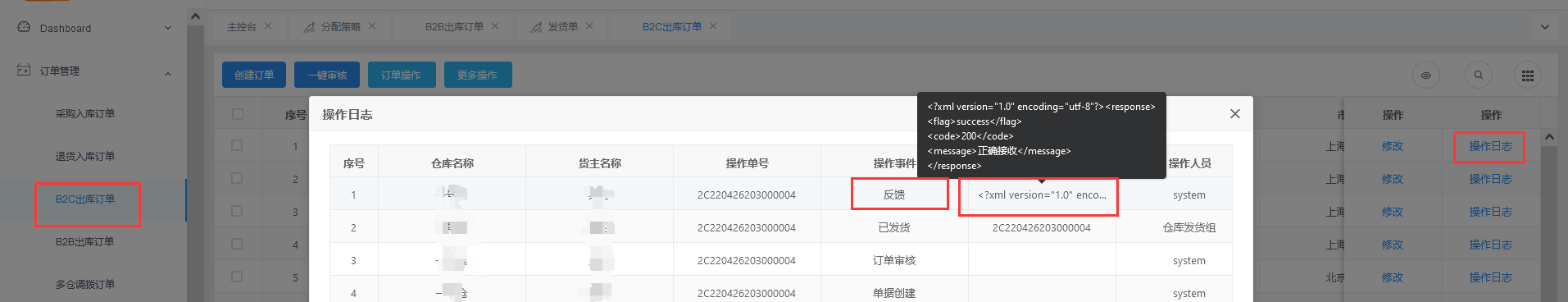
Task: Switch to the B2B出库订单 tab
Action: [x=454, y=26]
